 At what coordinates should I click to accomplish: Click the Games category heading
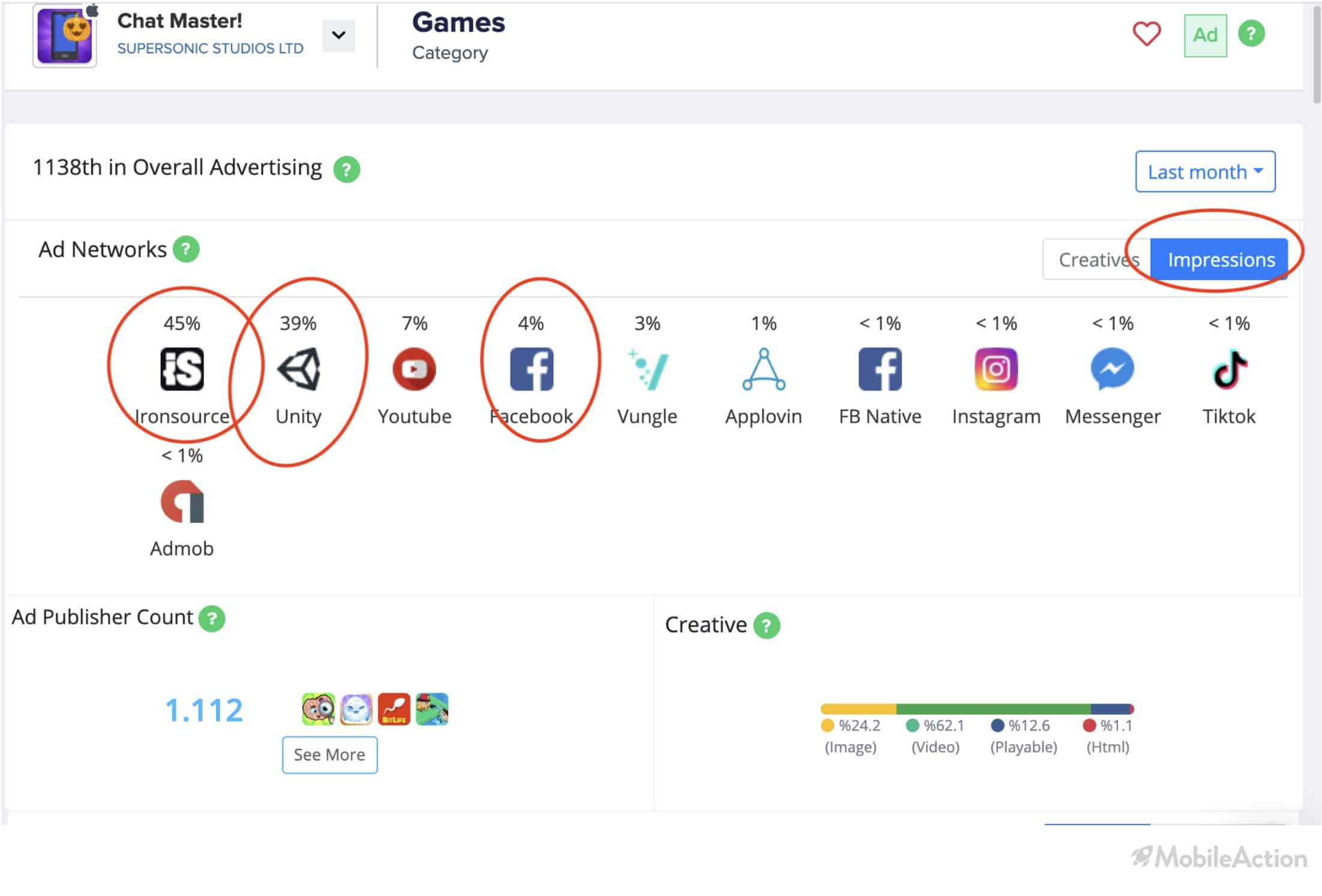pos(458,23)
